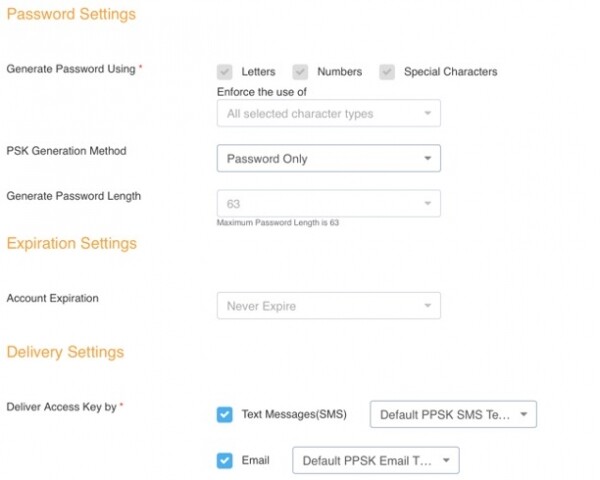Screen dimensions: 600x480
Task: Click the Delivery Settings heading
Action: coord(65,353)
